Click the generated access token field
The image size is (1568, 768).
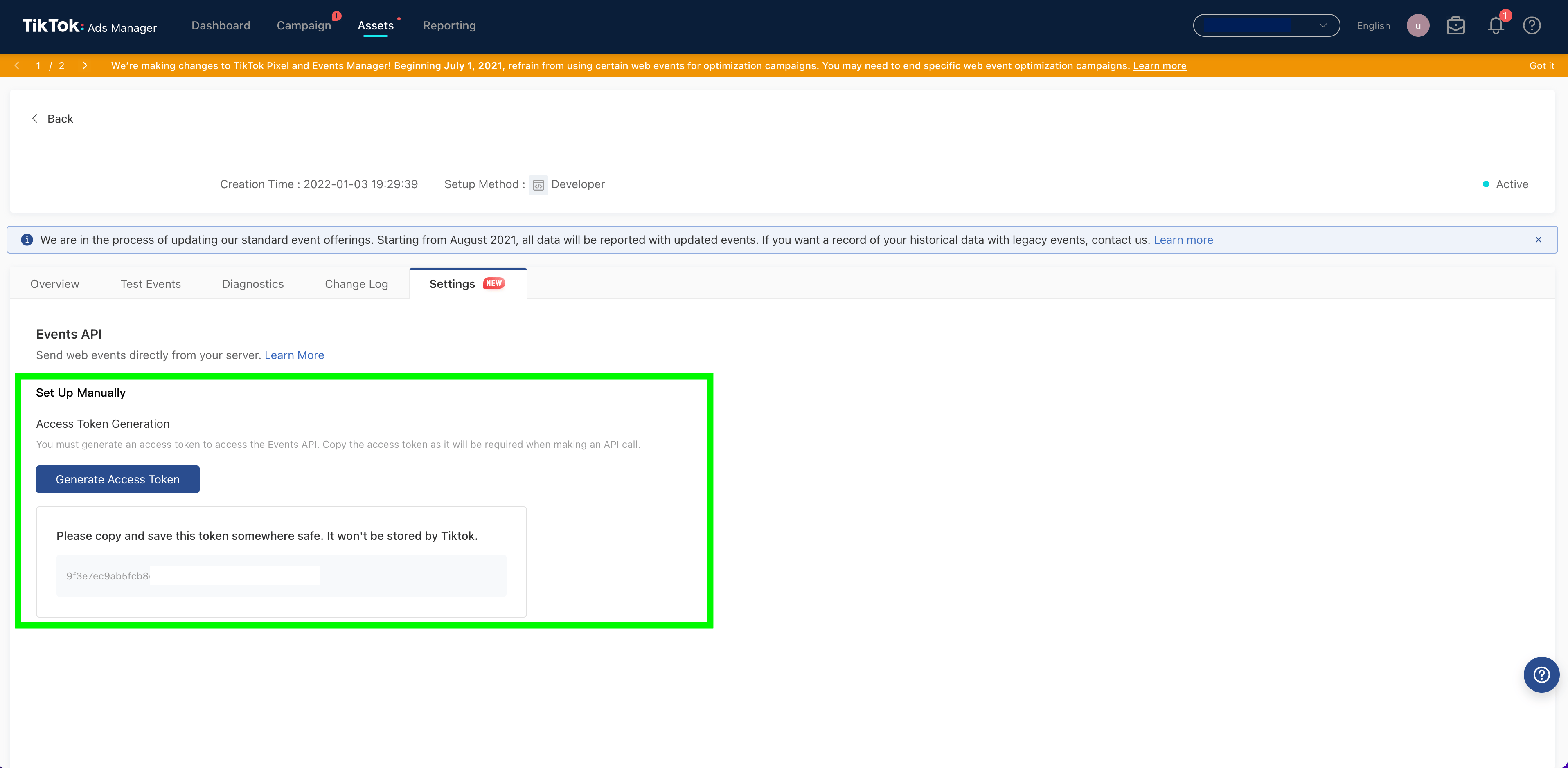click(281, 576)
